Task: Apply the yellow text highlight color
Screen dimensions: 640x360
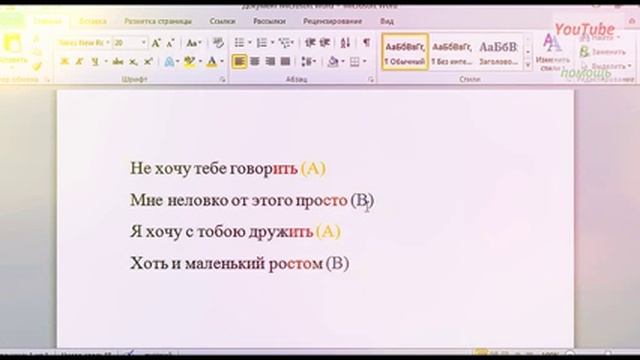Action: click(x=189, y=62)
